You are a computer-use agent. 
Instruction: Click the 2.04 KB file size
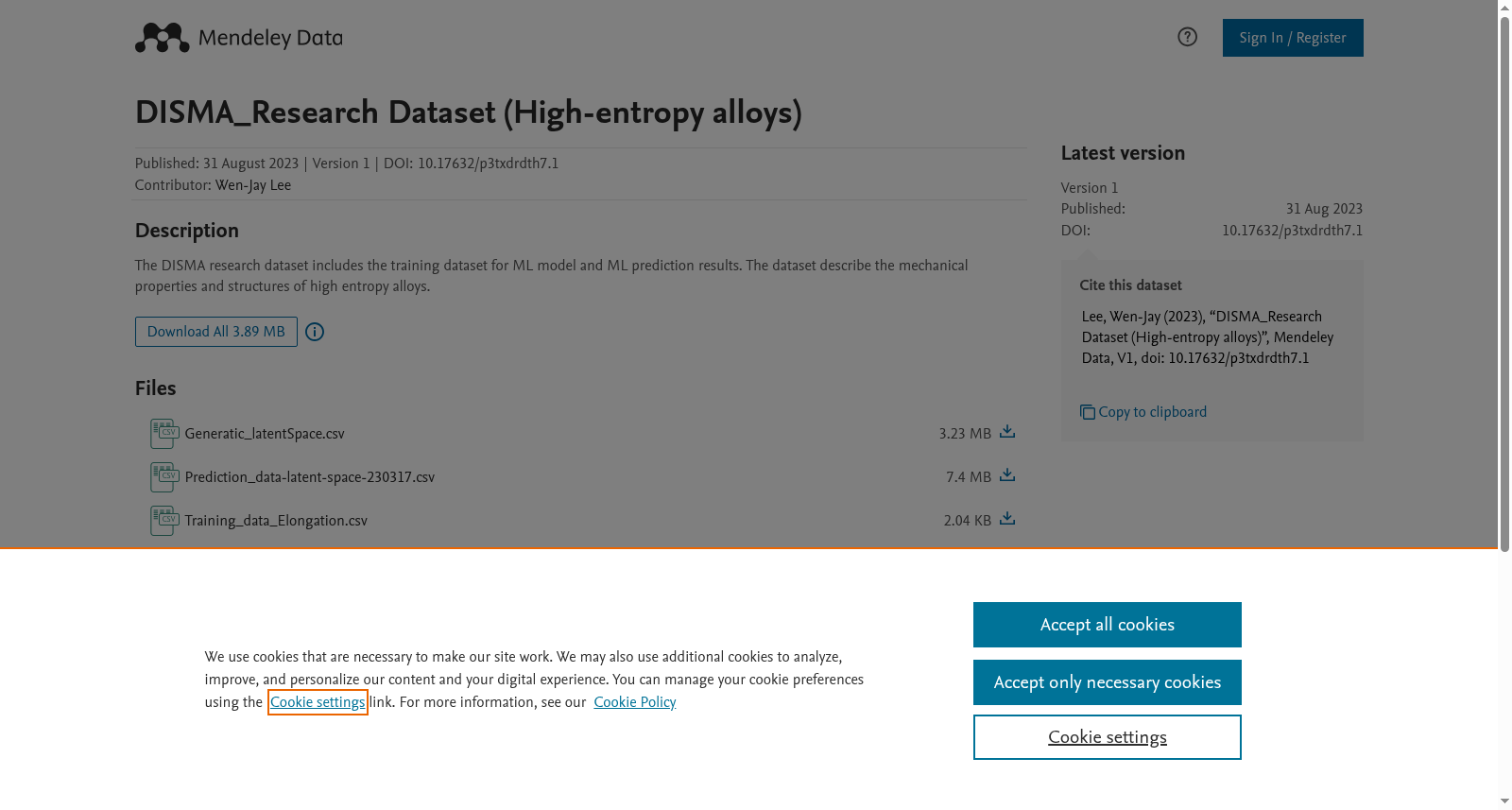click(968, 521)
